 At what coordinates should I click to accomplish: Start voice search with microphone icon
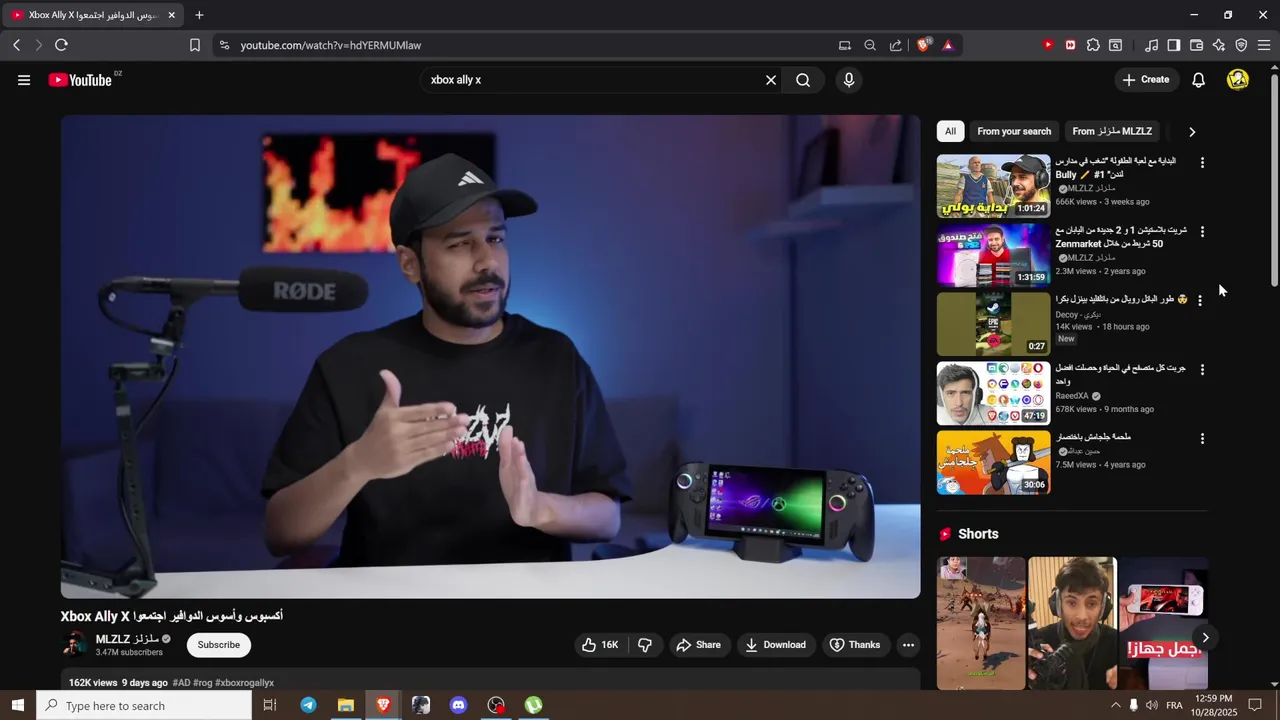[x=849, y=80]
